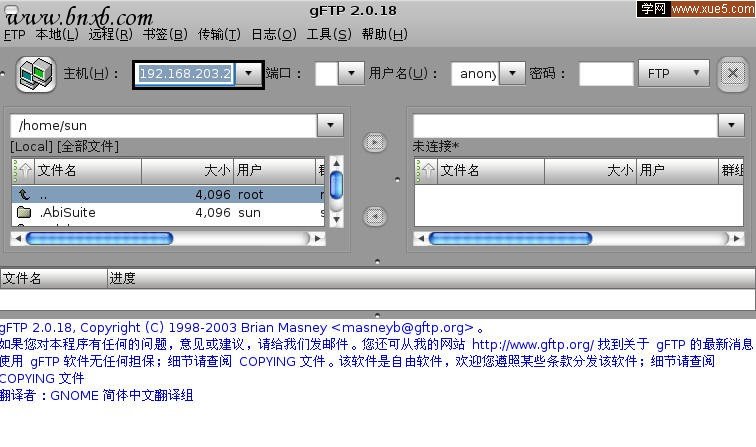
Task: Click the http://www.gftp.org/ text in log
Action: 533,344
